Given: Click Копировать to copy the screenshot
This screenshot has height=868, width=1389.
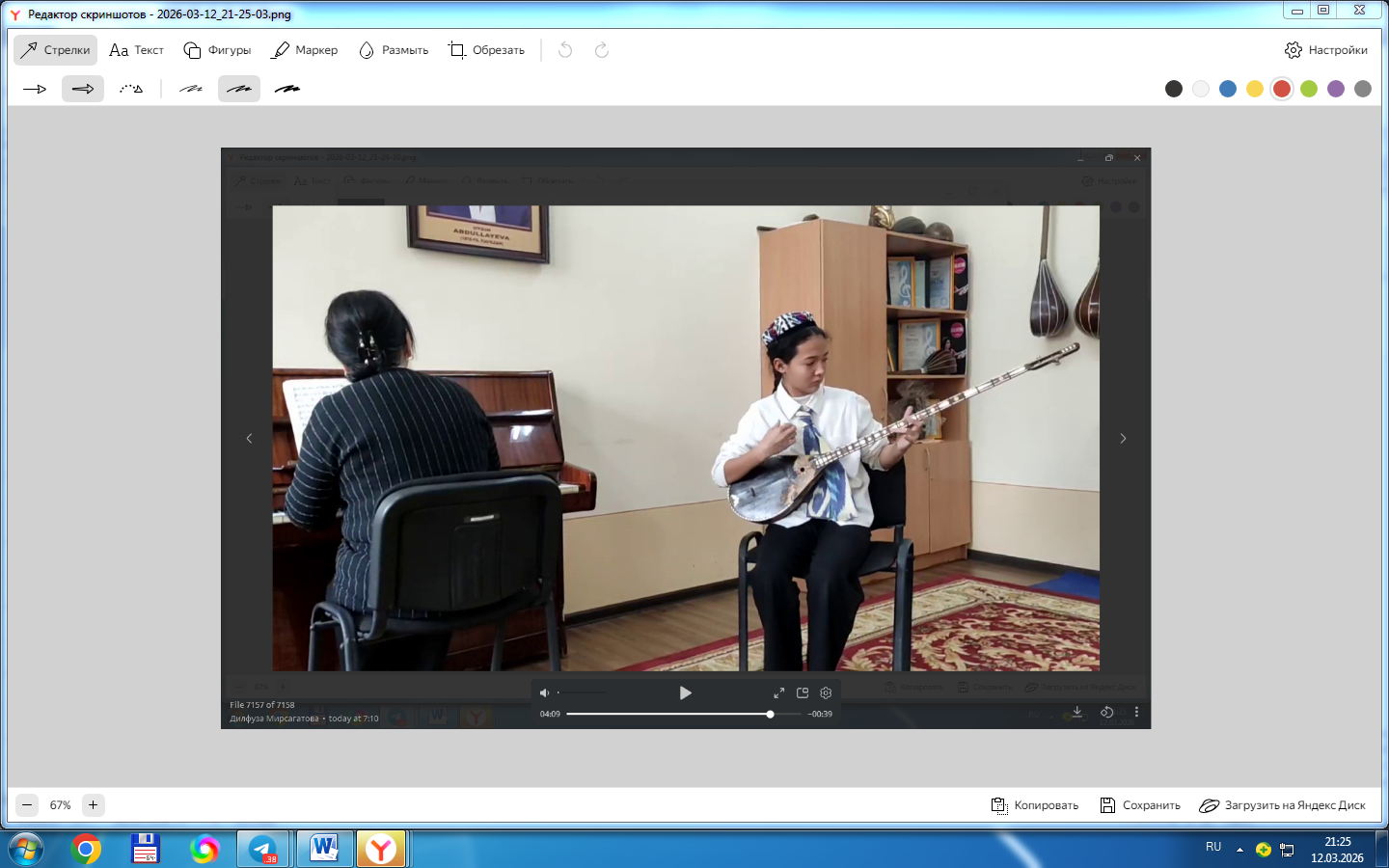Looking at the screenshot, I should point(1035,805).
